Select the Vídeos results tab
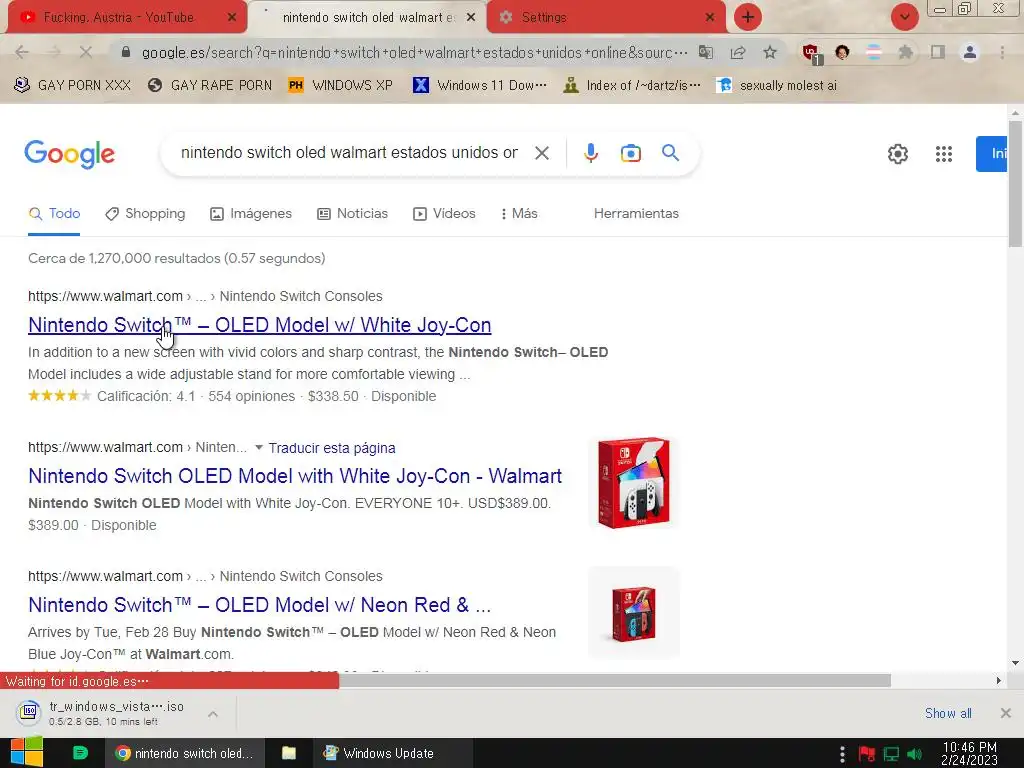The height and width of the screenshot is (768, 1024). 444,214
